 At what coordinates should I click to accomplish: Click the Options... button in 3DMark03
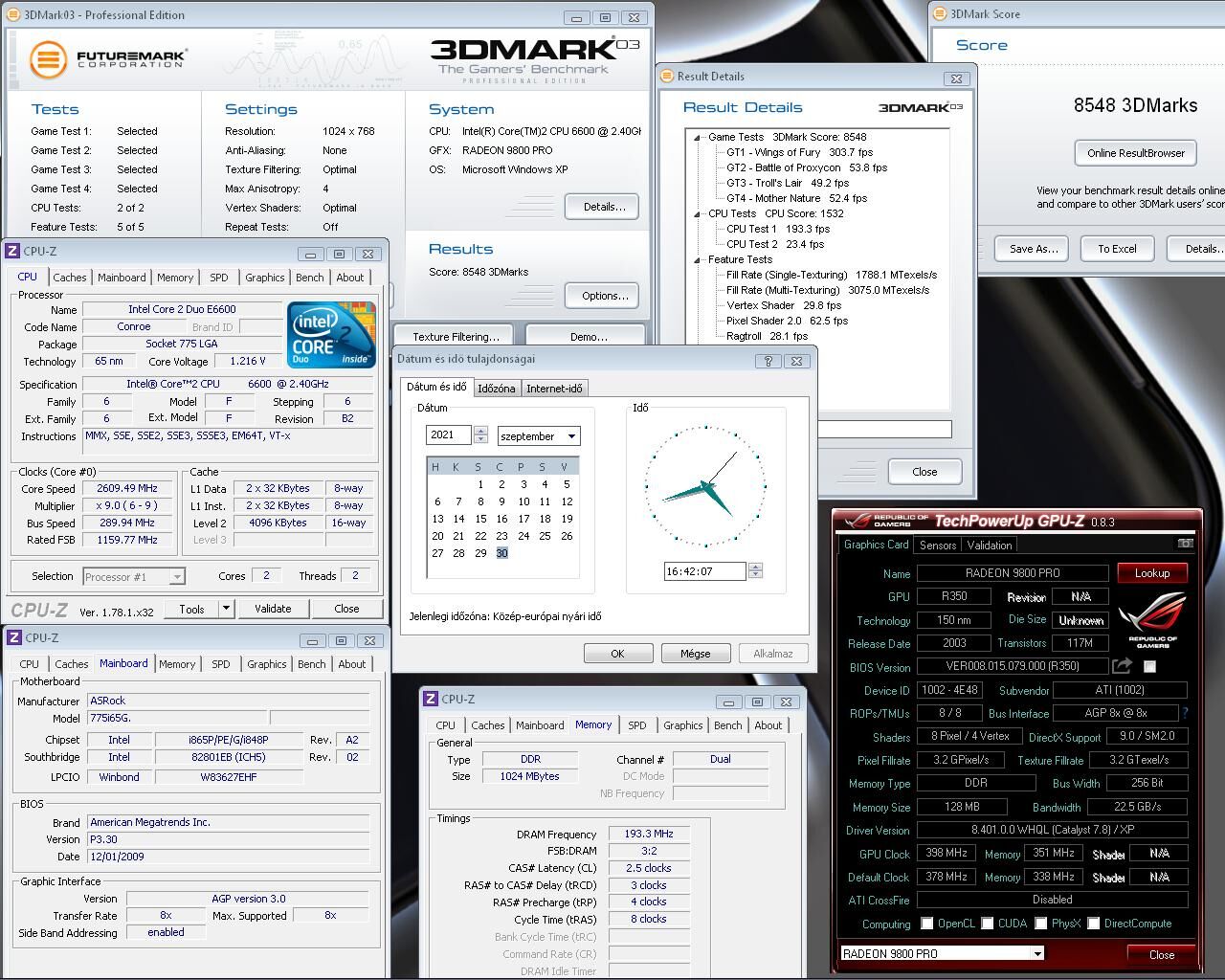(604, 296)
